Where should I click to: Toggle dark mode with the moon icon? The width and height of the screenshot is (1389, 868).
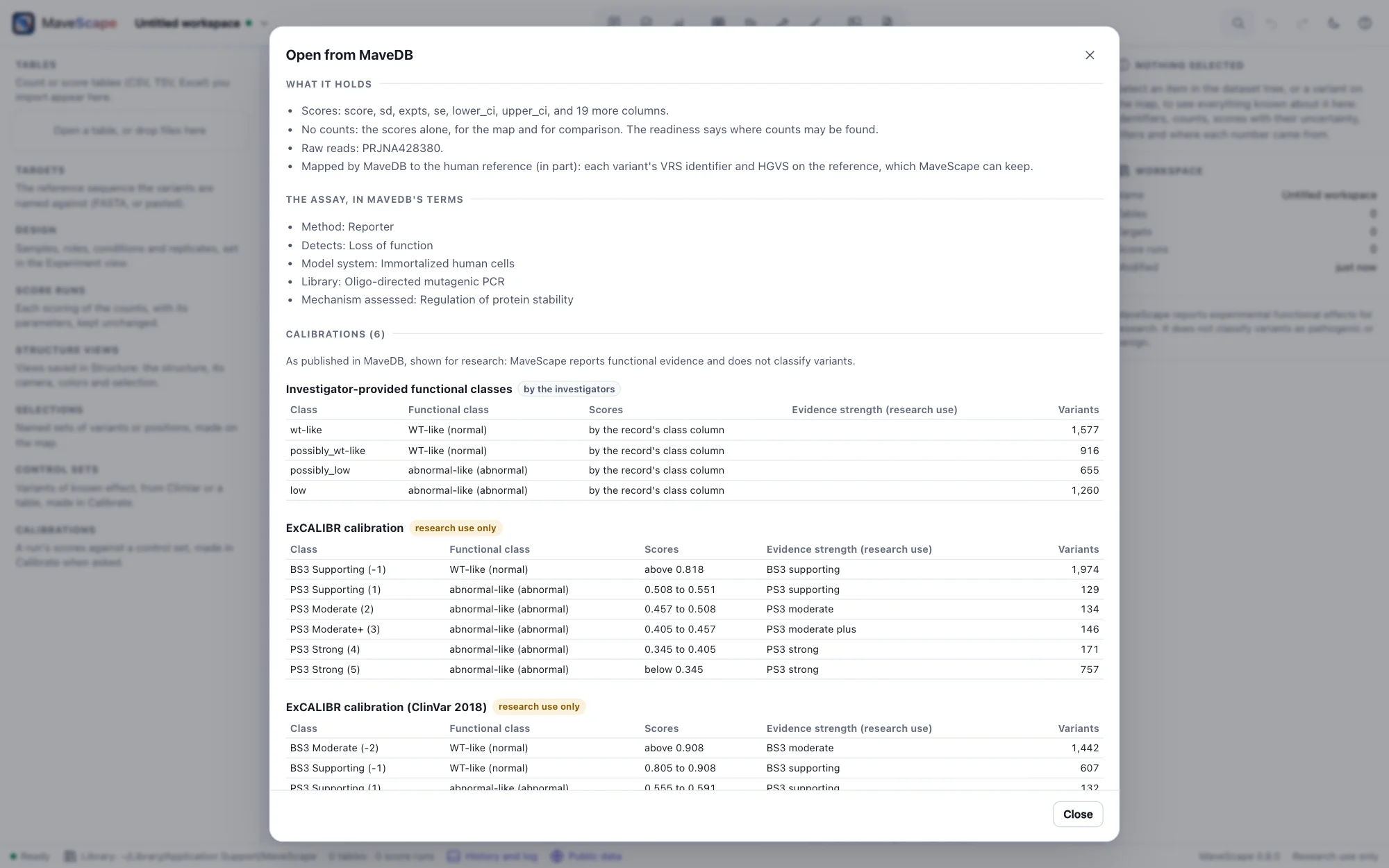click(1333, 23)
